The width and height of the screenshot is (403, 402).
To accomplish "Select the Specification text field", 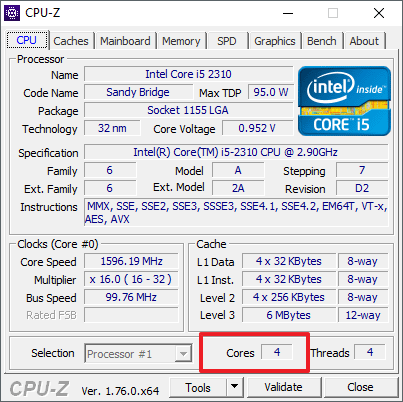I will 236,152.
